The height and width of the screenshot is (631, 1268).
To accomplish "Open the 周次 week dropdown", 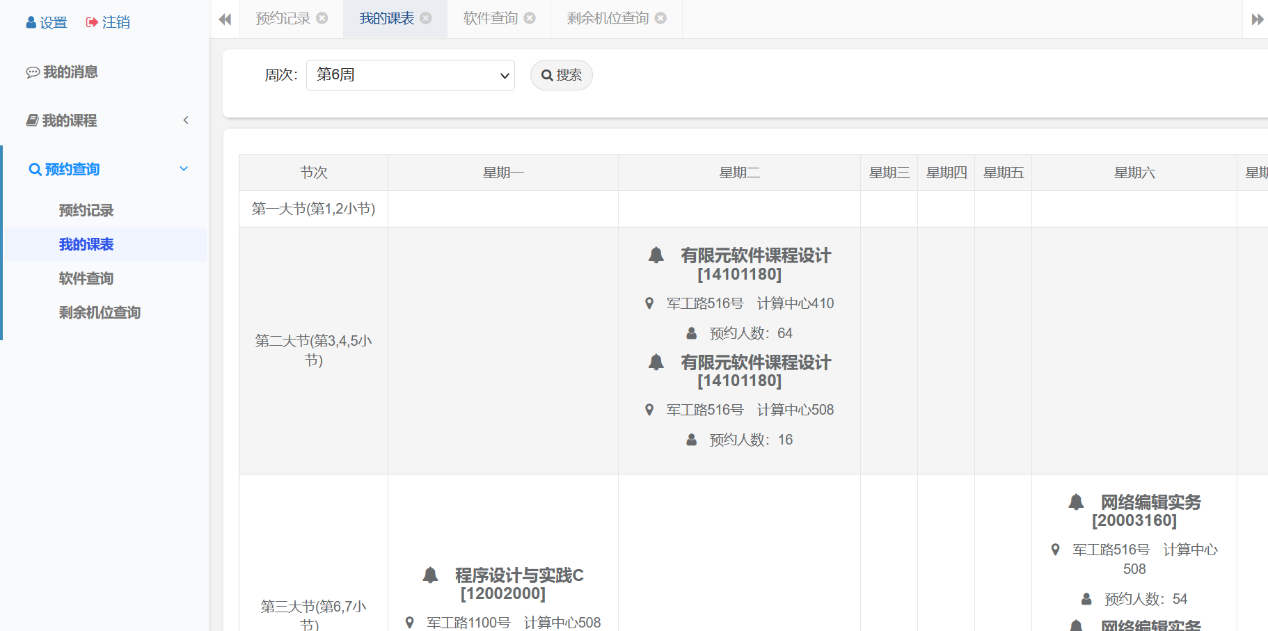I will click(410, 75).
